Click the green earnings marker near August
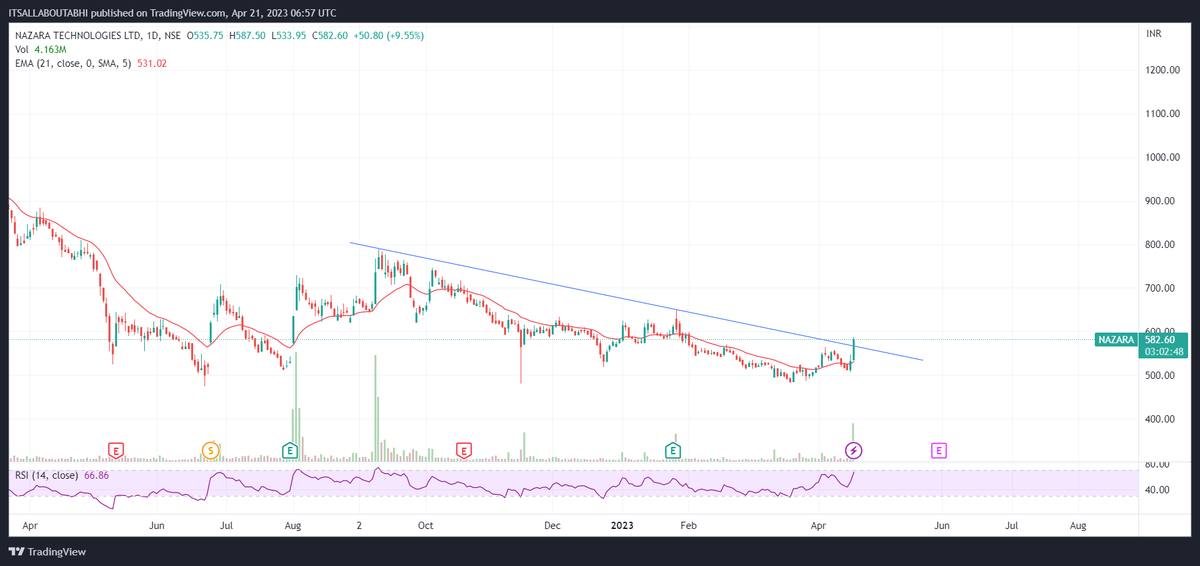 point(290,450)
